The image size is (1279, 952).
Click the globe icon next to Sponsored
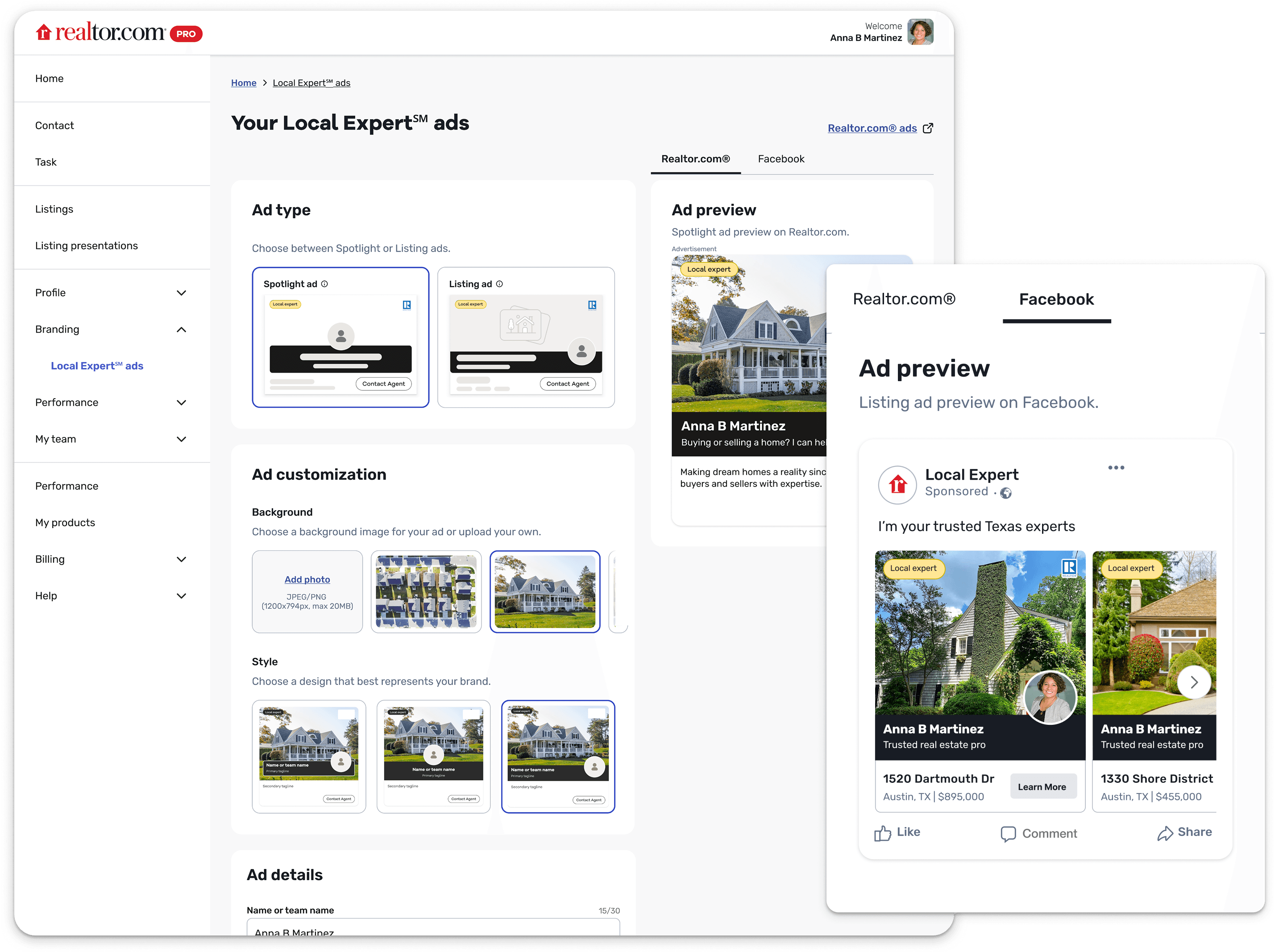point(1006,493)
